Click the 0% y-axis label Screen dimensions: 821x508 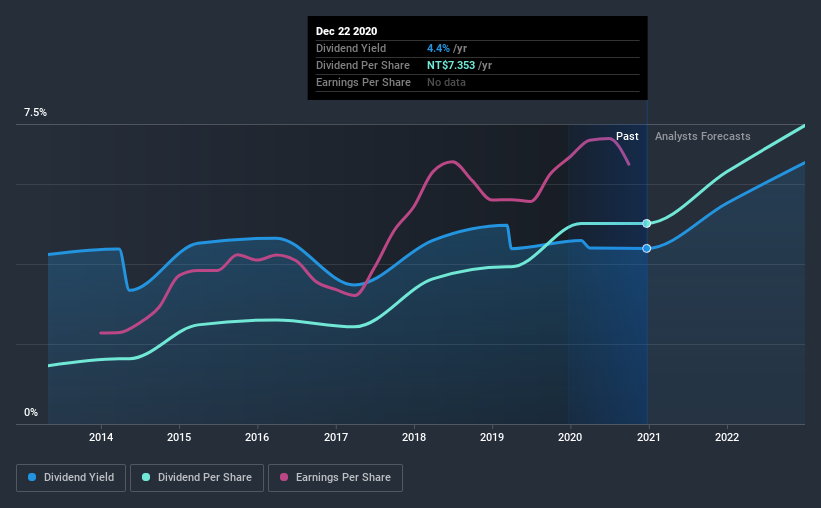(x=31, y=413)
